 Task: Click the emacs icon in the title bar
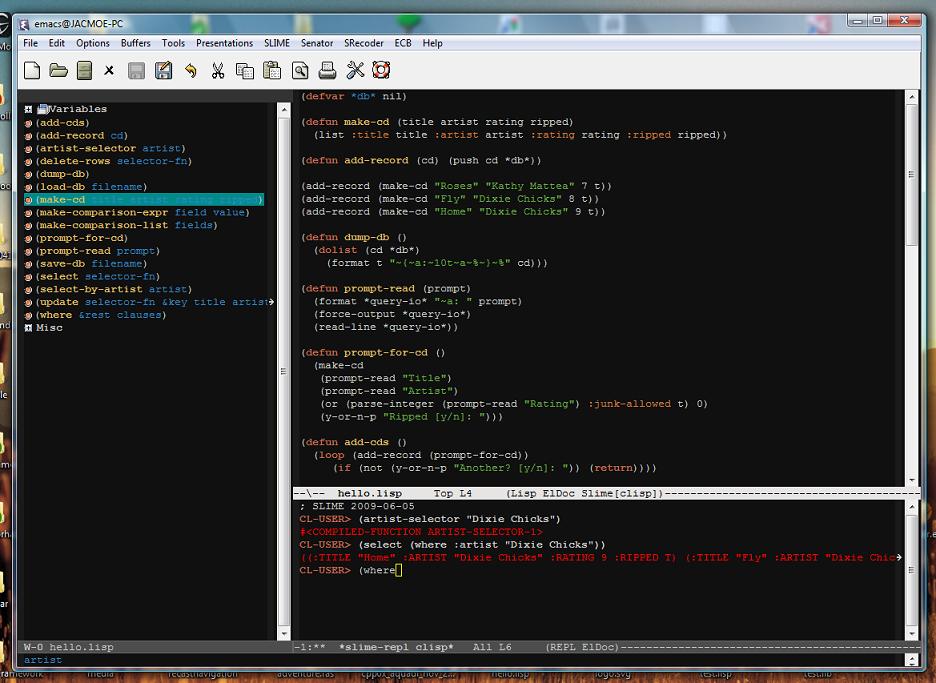tap(24, 24)
